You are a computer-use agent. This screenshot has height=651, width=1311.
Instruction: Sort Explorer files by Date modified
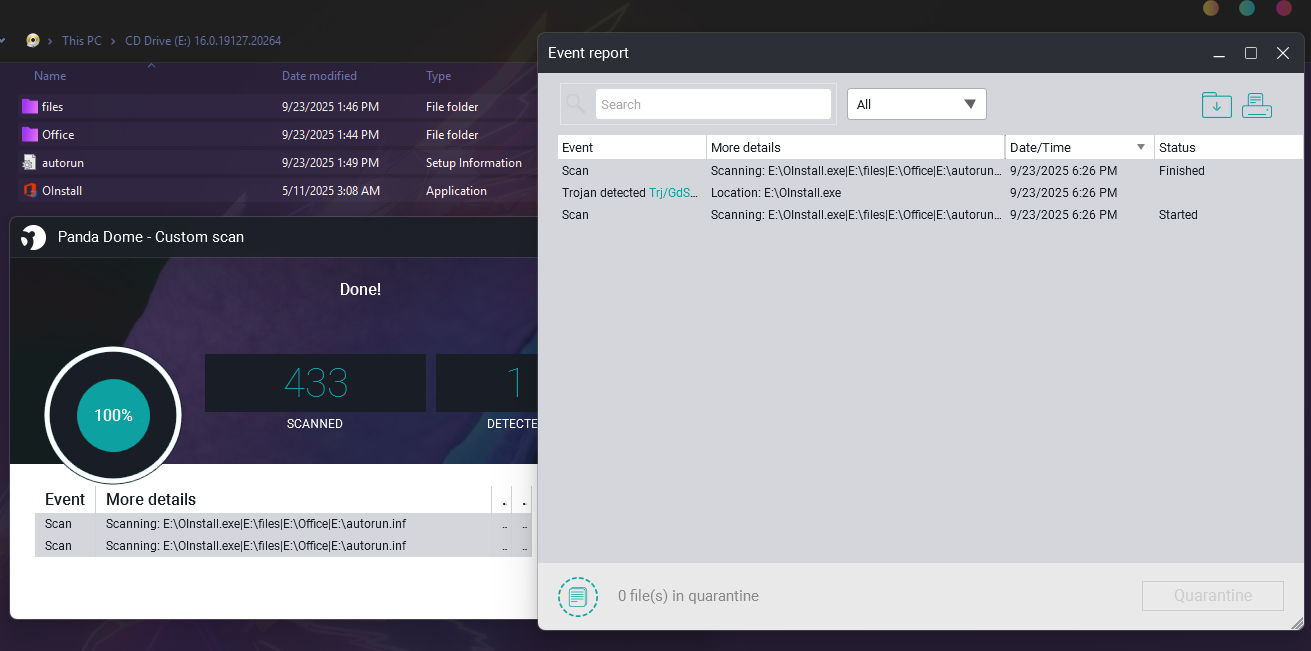[x=319, y=76]
